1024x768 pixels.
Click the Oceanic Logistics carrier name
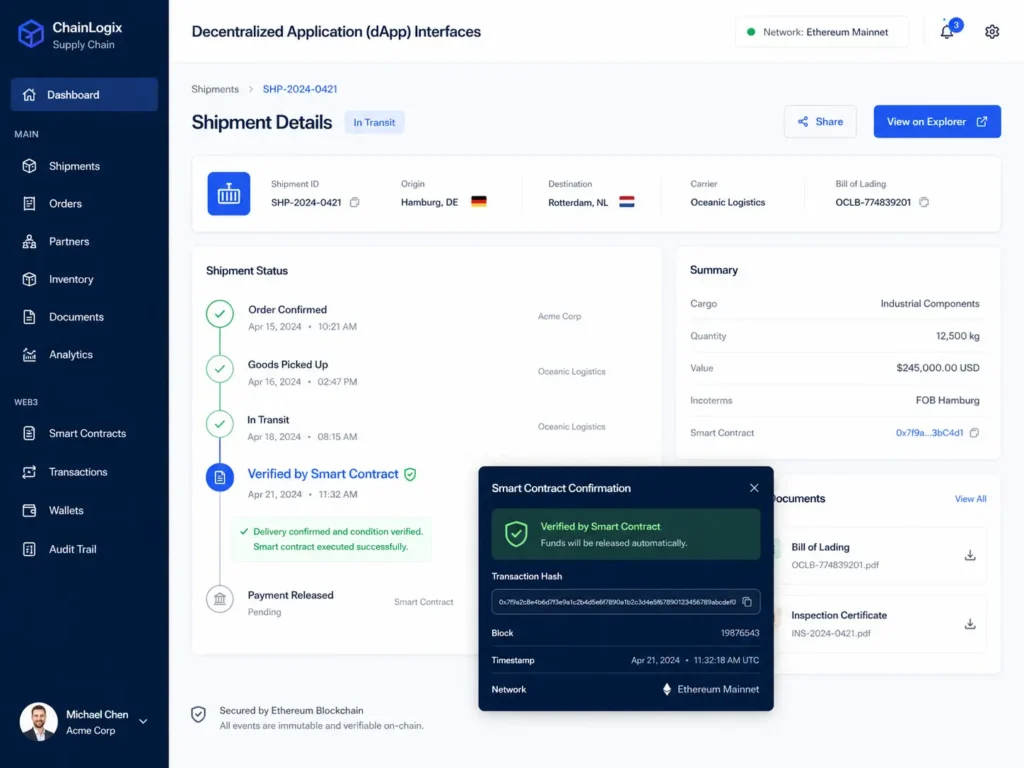point(728,202)
